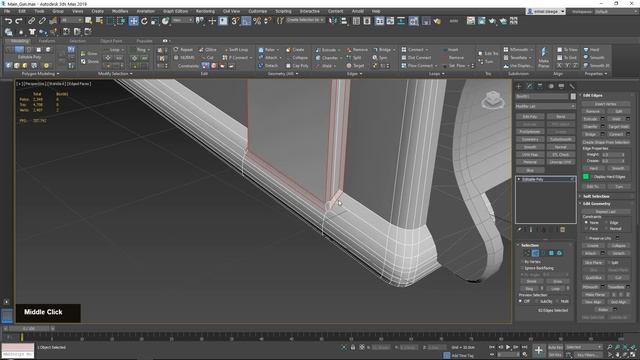Screen dimensions: 640x360
Task: Select Preview Selection Off radio button
Action: (520, 301)
